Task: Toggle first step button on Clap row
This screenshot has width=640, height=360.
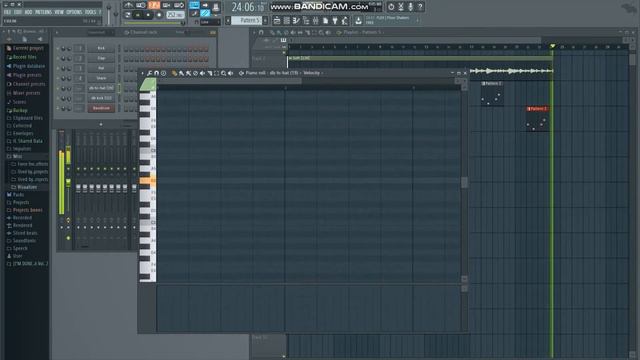Action: (x=126, y=60)
